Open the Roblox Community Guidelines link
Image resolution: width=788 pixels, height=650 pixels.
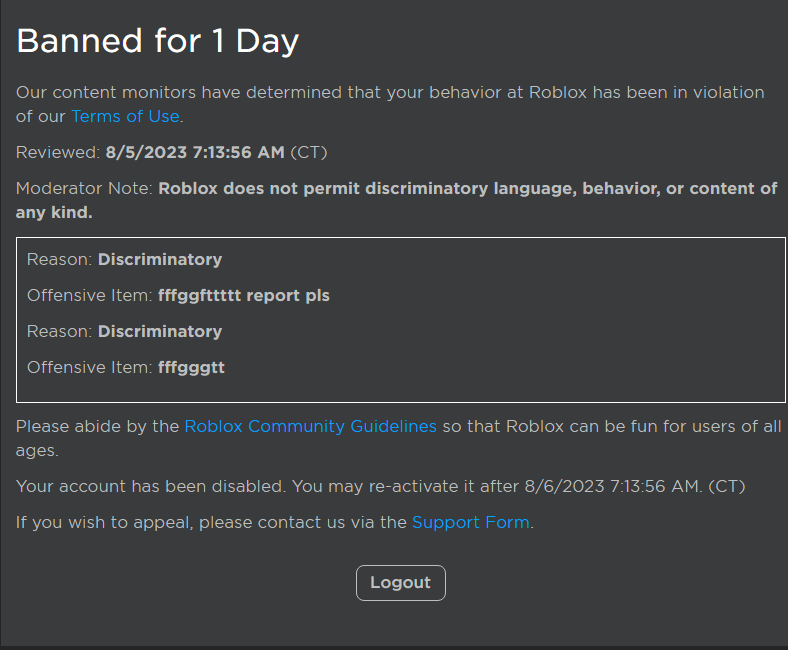[310, 426]
